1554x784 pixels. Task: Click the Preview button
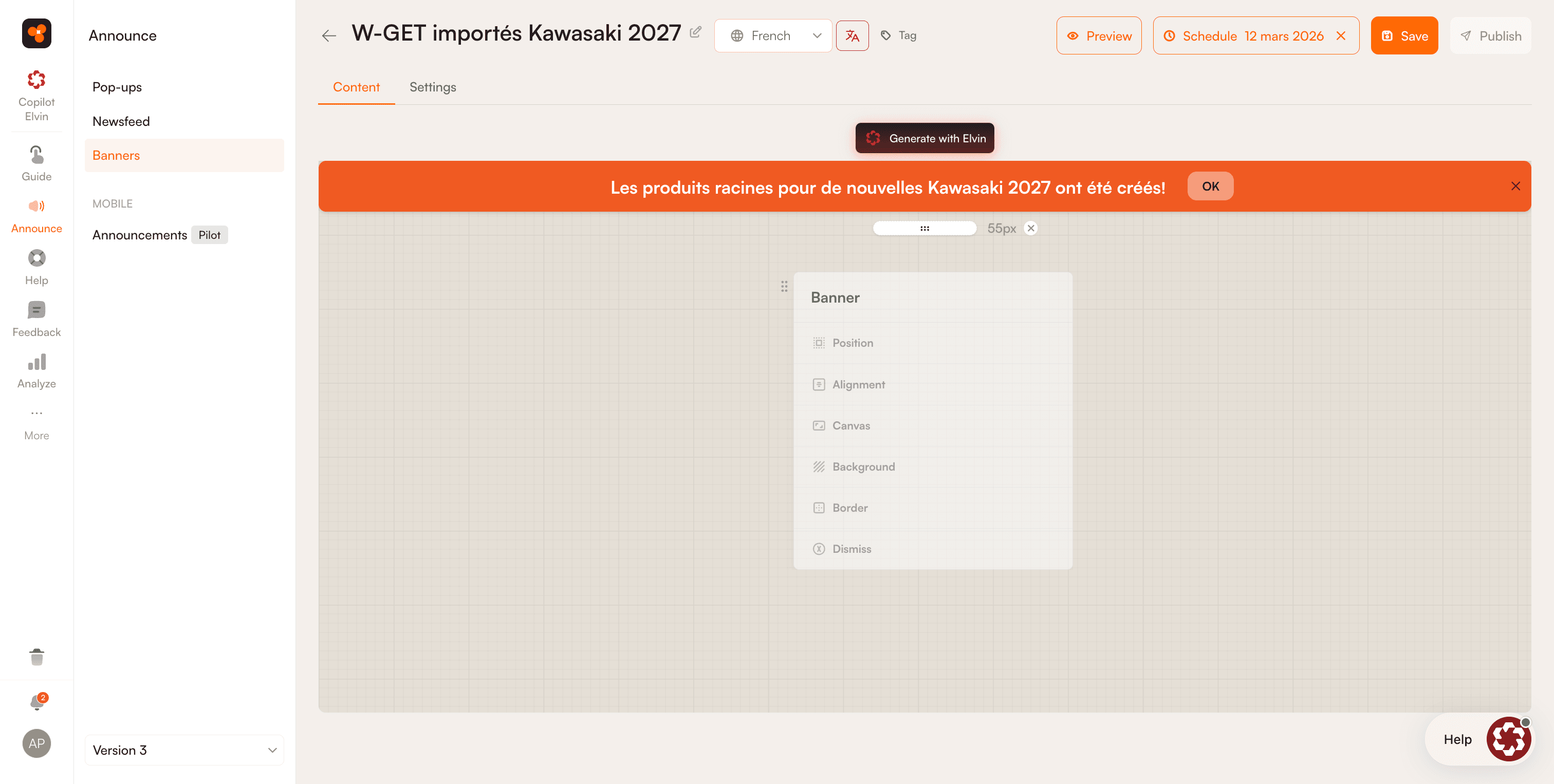(1099, 35)
